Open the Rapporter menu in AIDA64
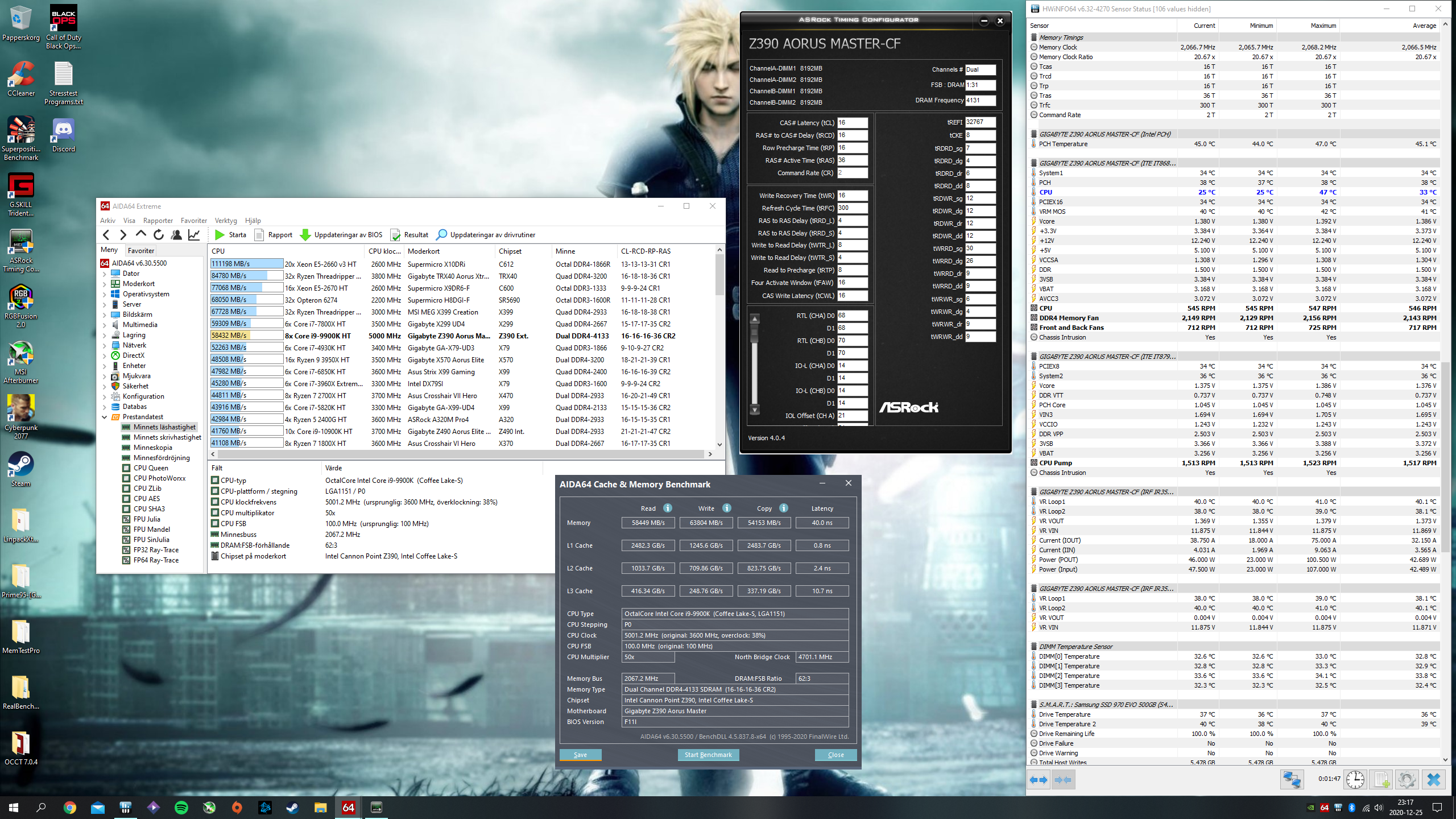 (x=158, y=221)
